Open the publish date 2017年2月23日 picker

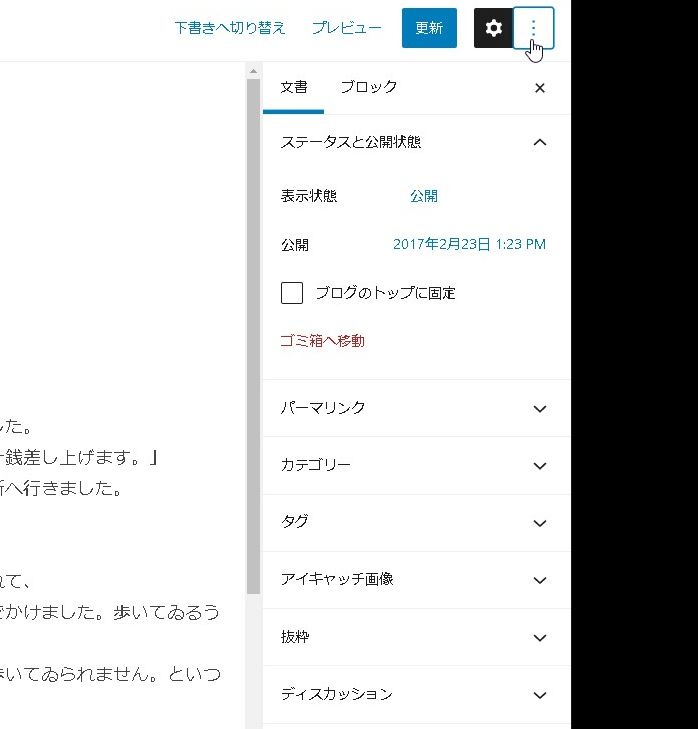pos(469,244)
